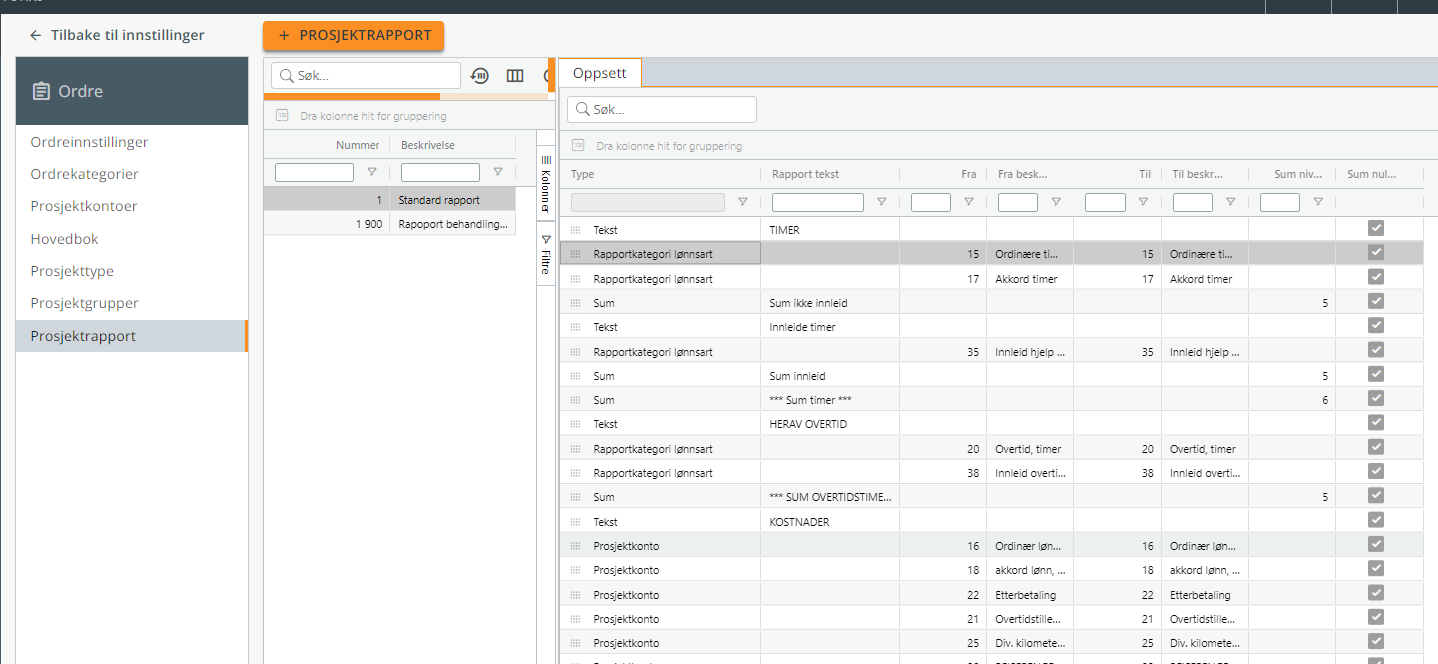
Task: Open Prosjektkontoer in Ordre menu
Action: click(84, 206)
